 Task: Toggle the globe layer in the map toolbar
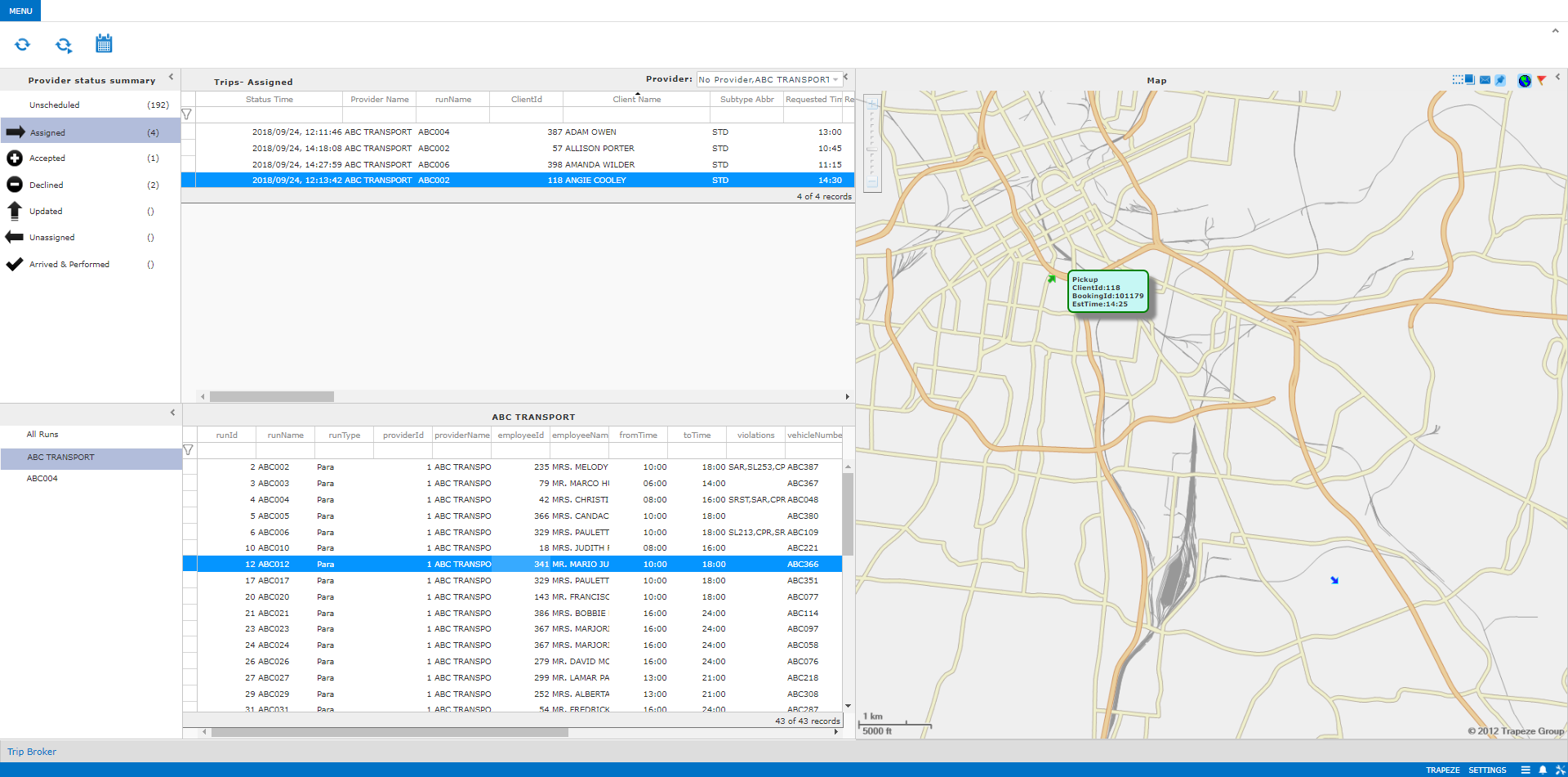[x=1523, y=80]
